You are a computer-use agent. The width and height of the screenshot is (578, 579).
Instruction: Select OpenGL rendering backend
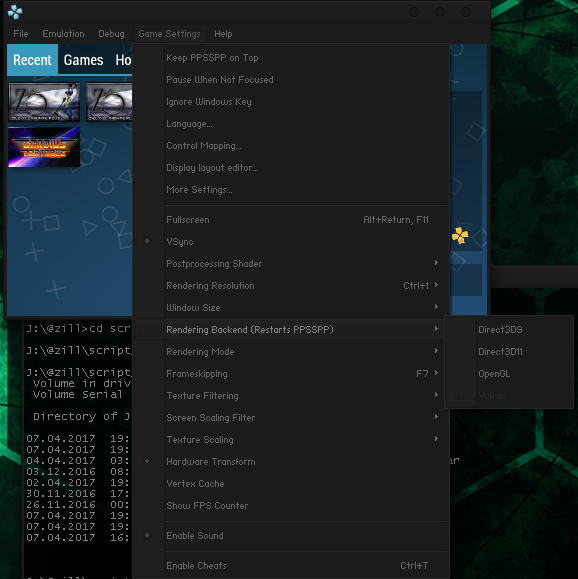(509, 374)
